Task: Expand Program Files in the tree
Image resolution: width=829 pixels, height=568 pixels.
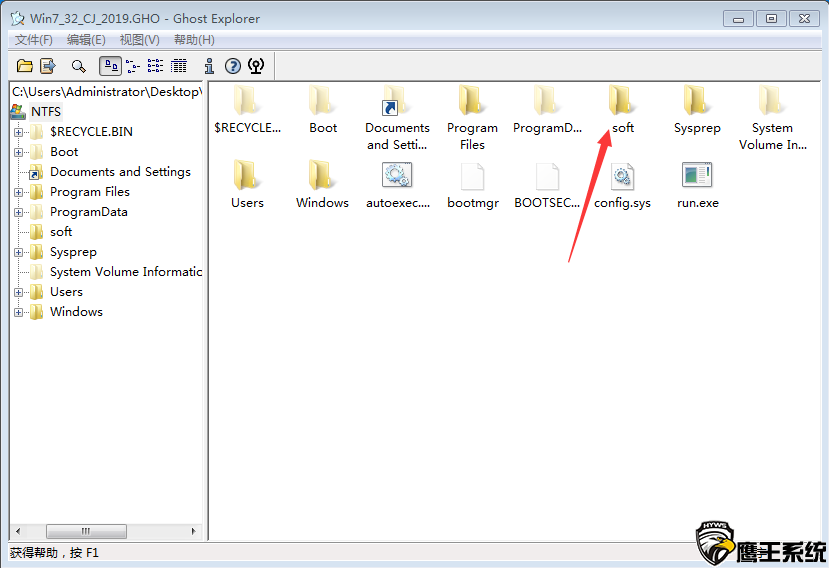Action: (19, 193)
